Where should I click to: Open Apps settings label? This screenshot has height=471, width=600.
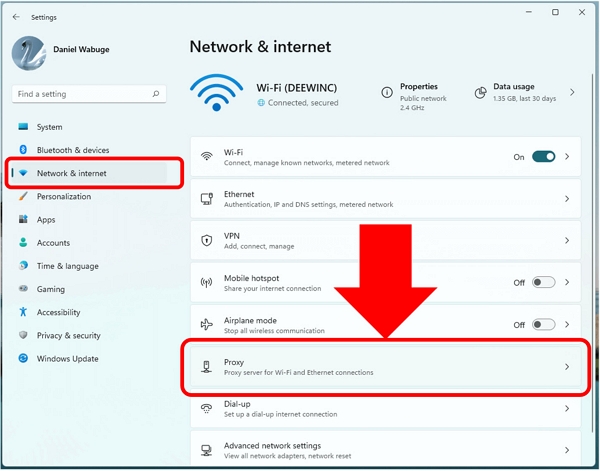46,220
